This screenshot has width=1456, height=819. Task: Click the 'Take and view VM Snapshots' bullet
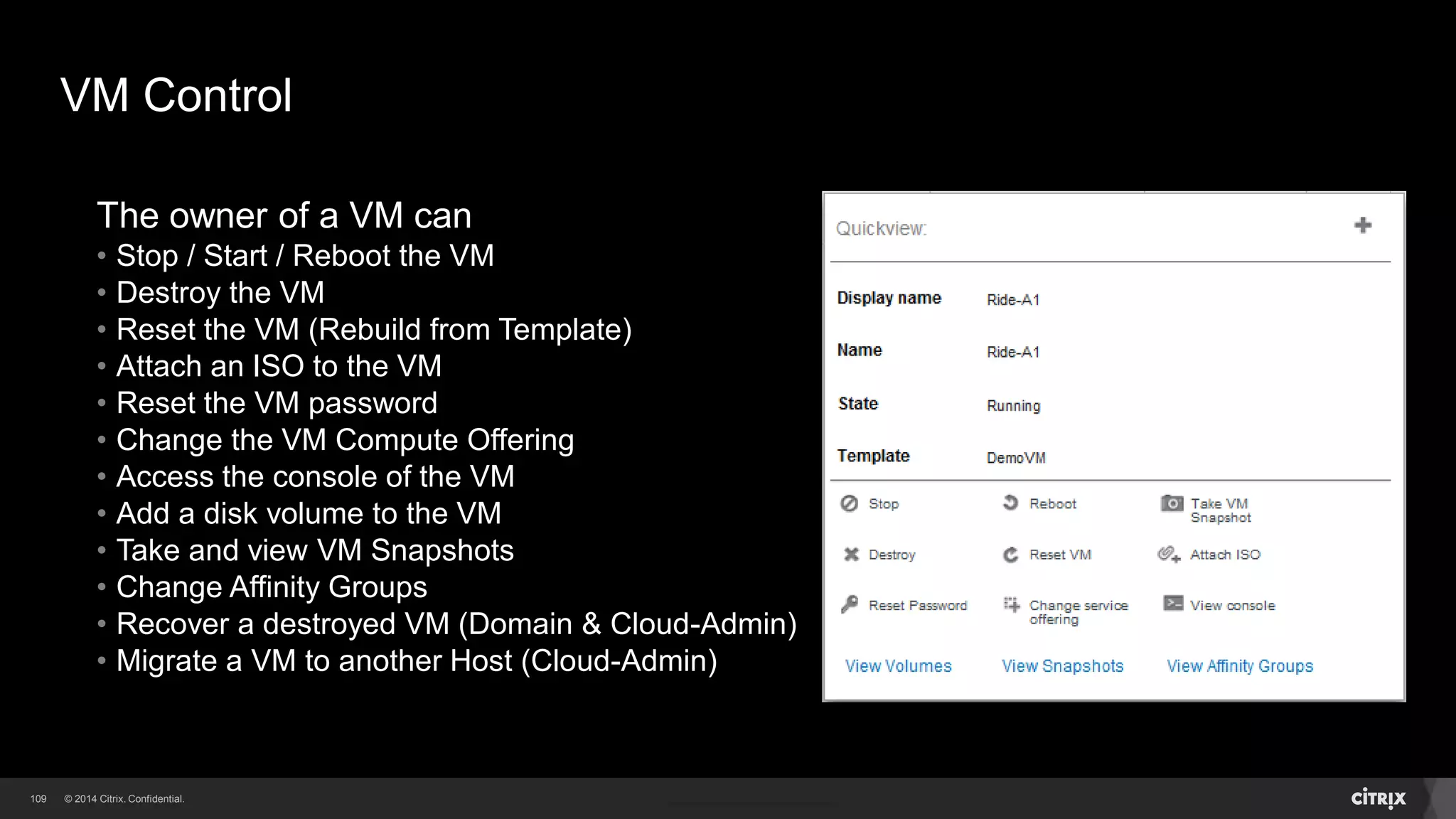[315, 550]
